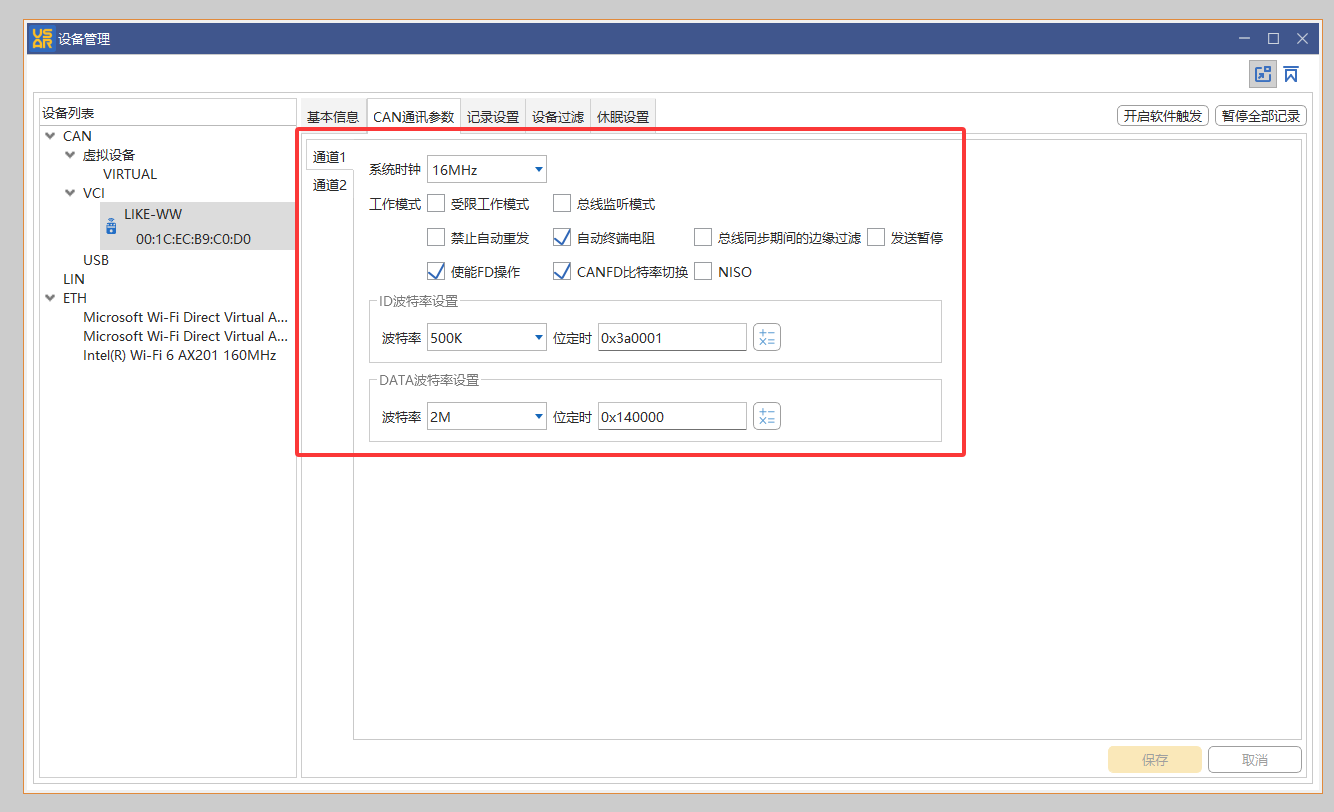Screen dimensions: 1334x812
Task: Click the 0x3a0001 bit timing input field
Action: point(671,337)
